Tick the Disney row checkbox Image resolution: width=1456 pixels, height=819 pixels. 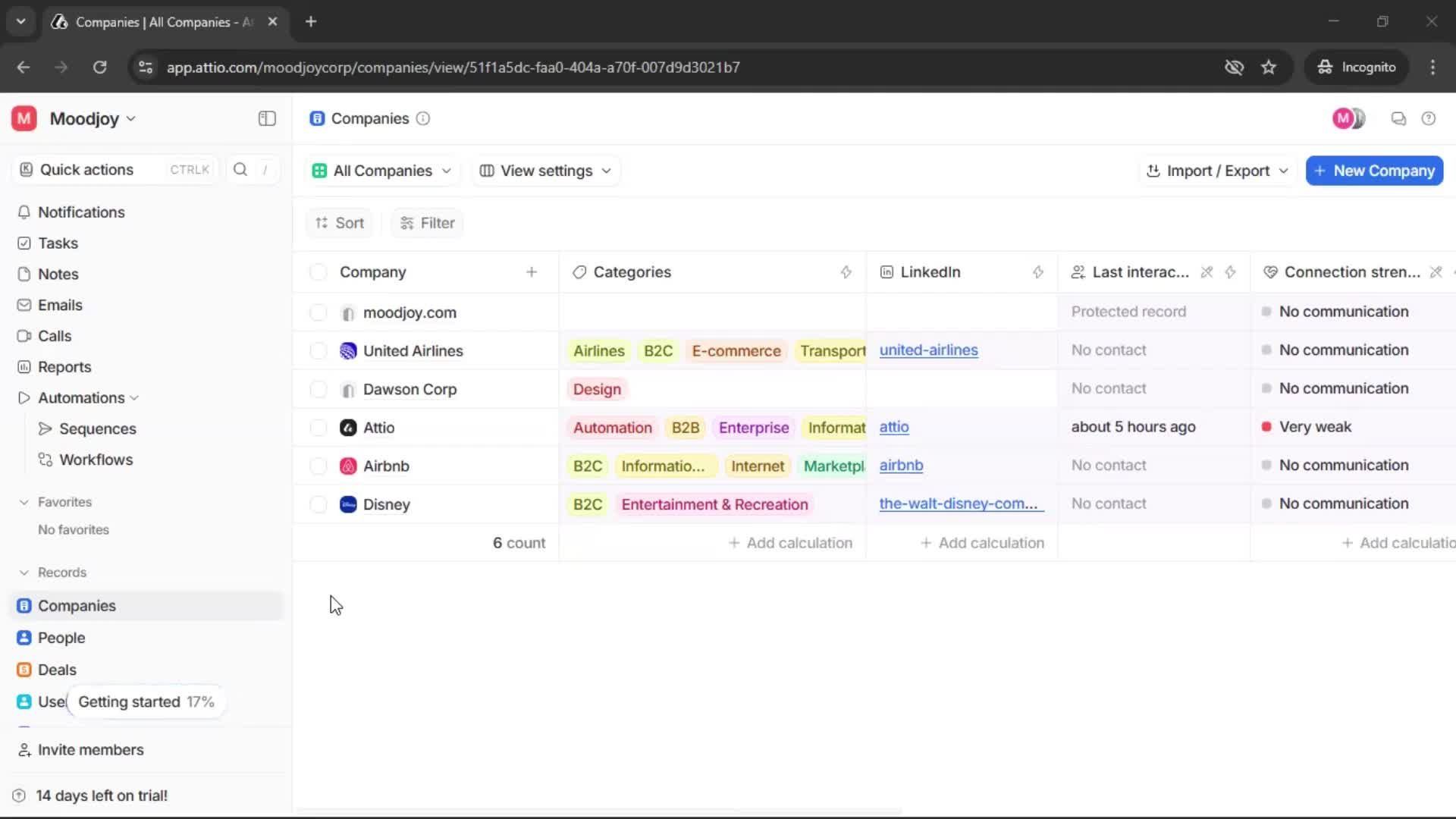pyautogui.click(x=318, y=504)
